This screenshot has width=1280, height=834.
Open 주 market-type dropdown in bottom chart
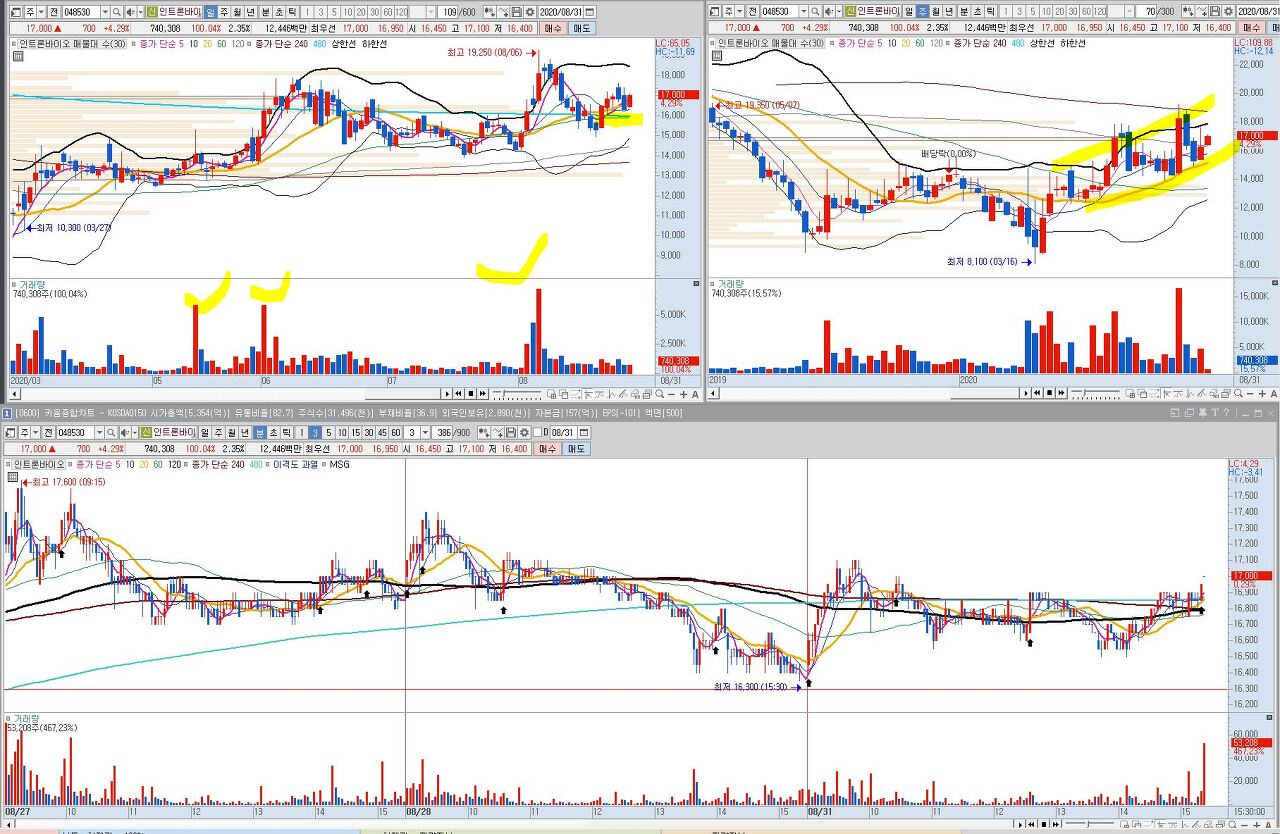click(x=36, y=431)
